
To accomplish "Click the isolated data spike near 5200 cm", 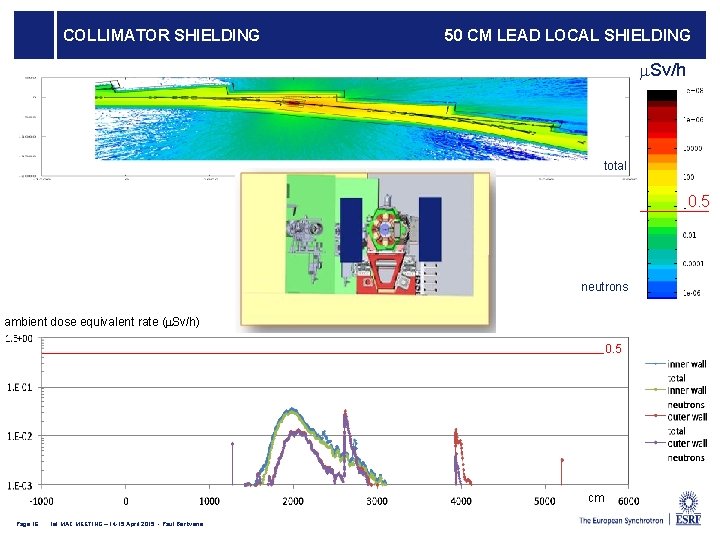I will pyautogui.click(x=562, y=471).
